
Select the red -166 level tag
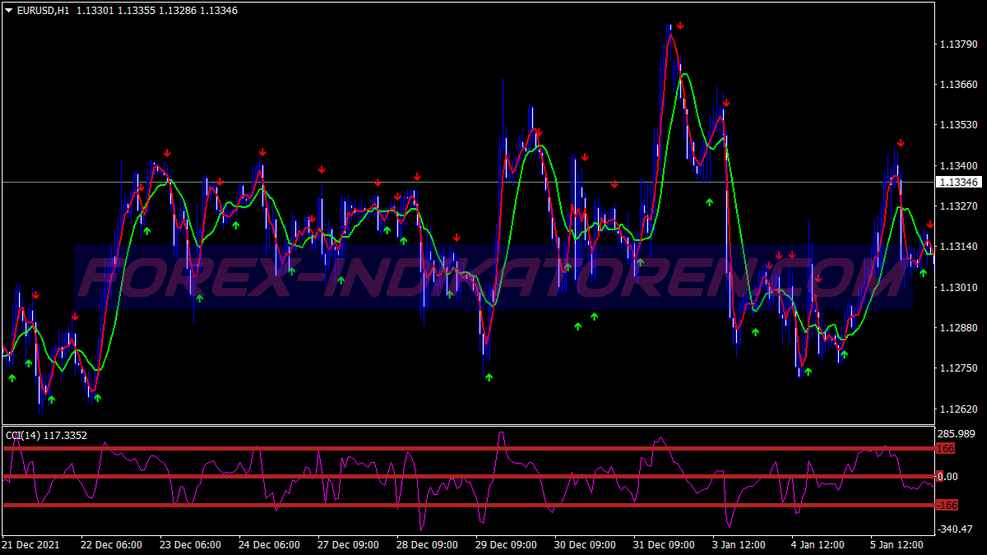(947, 505)
